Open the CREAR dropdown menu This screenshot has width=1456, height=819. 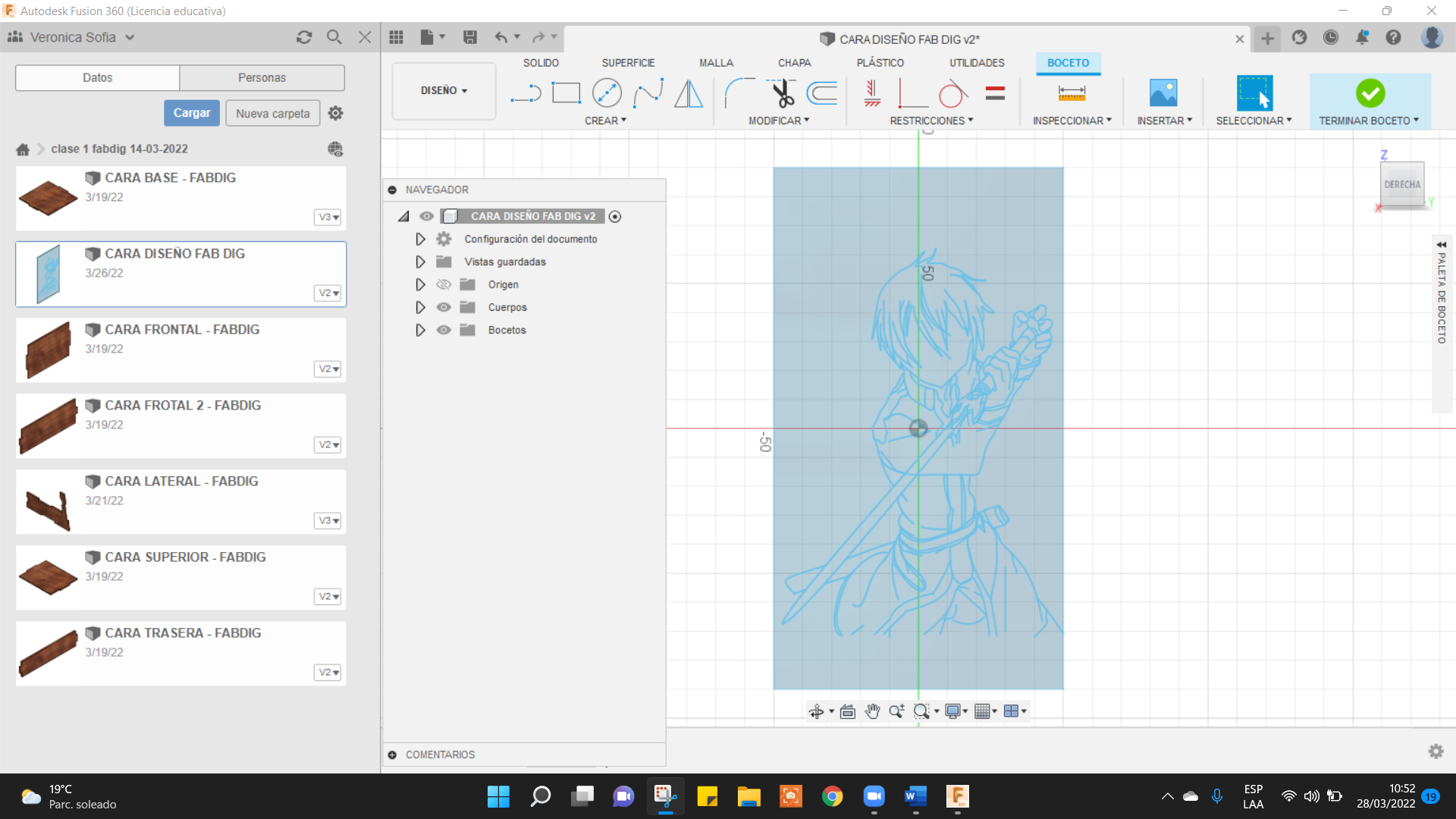click(x=605, y=121)
